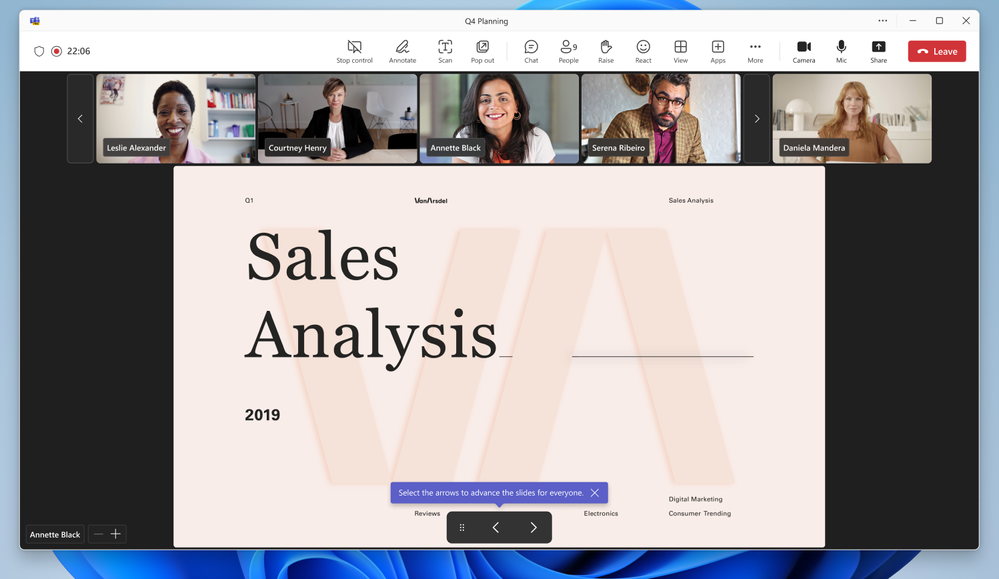Click the large Analysis heading word
The width and height of the screenshot is (999, 579).
click(x=371, y=337)
